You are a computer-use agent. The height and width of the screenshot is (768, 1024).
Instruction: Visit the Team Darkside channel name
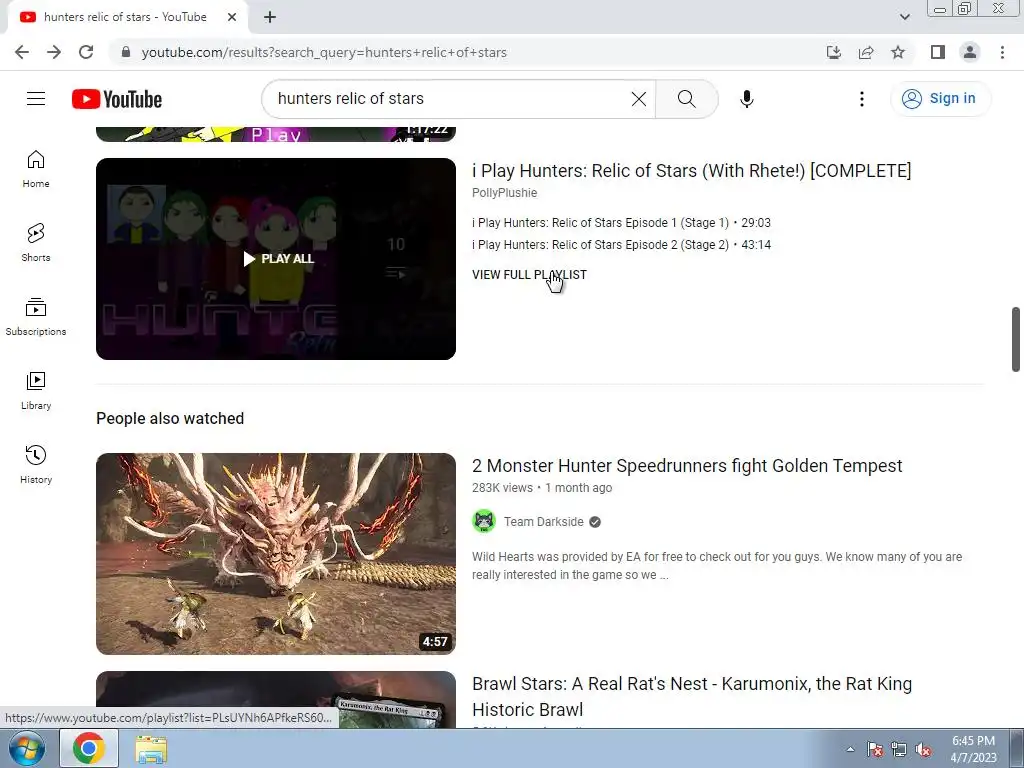[543, 522]
